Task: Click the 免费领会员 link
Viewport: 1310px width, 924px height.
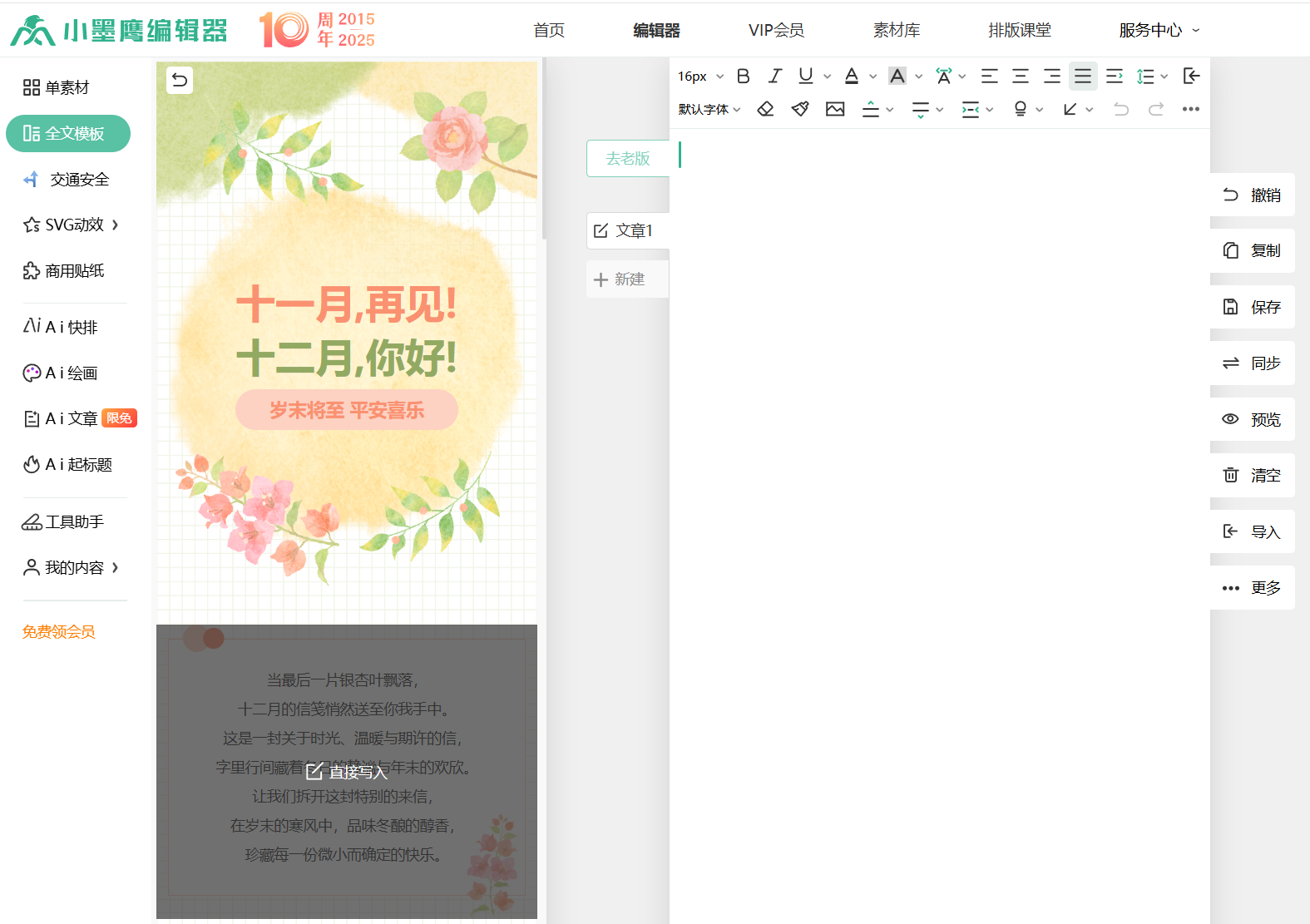Action: [59, 632]
